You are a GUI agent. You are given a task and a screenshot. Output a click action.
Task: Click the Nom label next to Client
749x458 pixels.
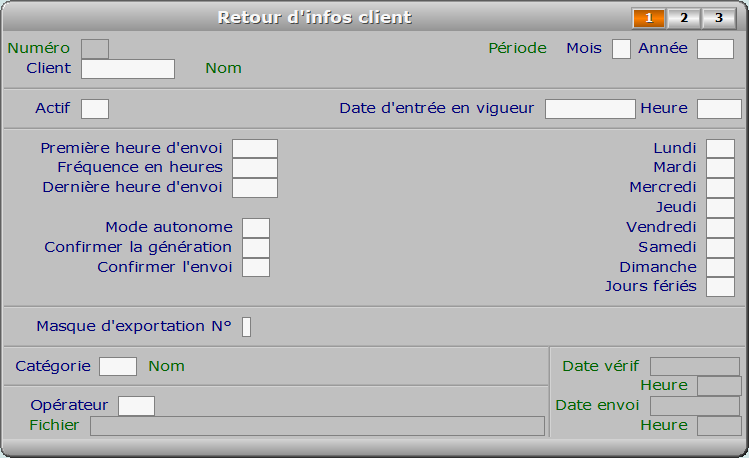(224, 68)
